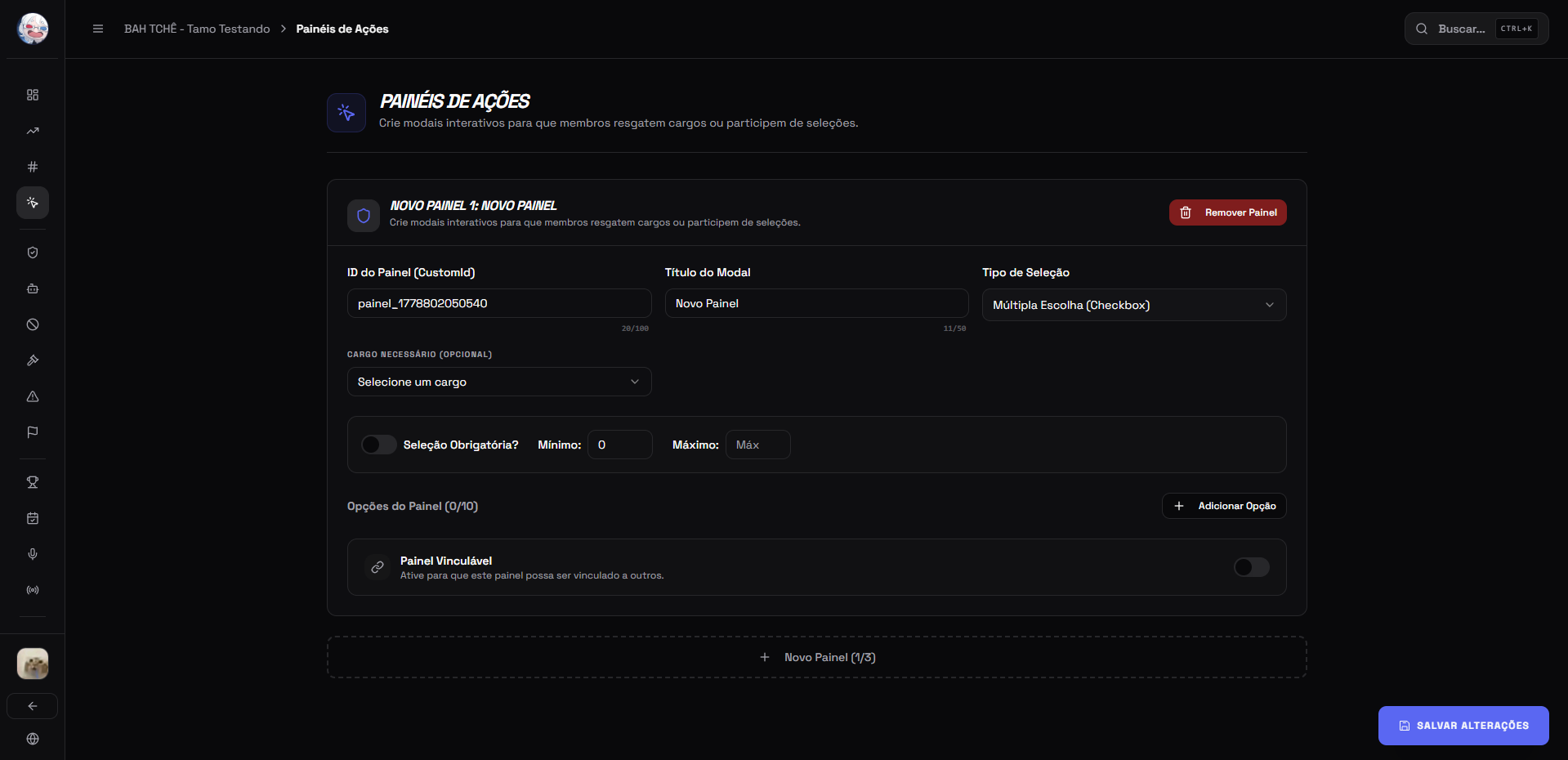This screenshot has width=1568, height=760.
Task: Open the Selecione um cargo dropdown
Action: [499, 382]
